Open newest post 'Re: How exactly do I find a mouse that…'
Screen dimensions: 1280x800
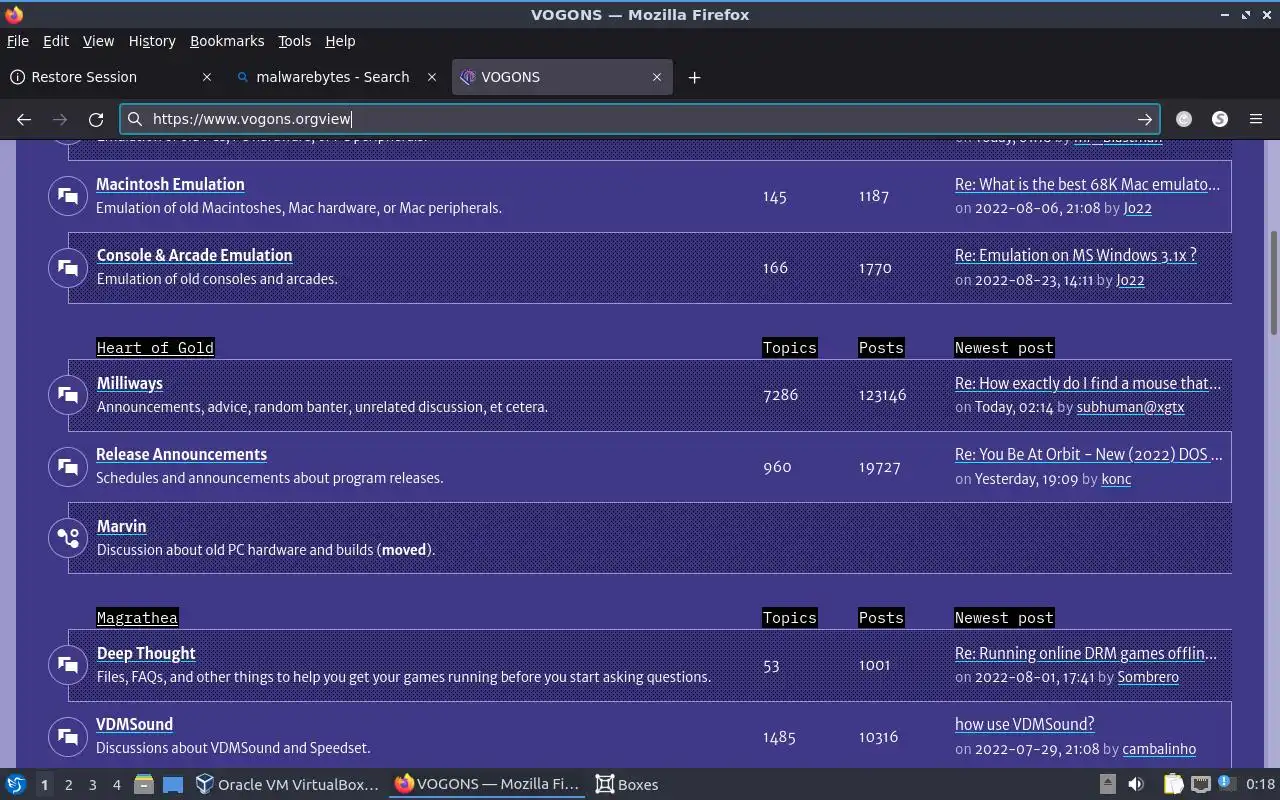click(x=1087, y=383)
